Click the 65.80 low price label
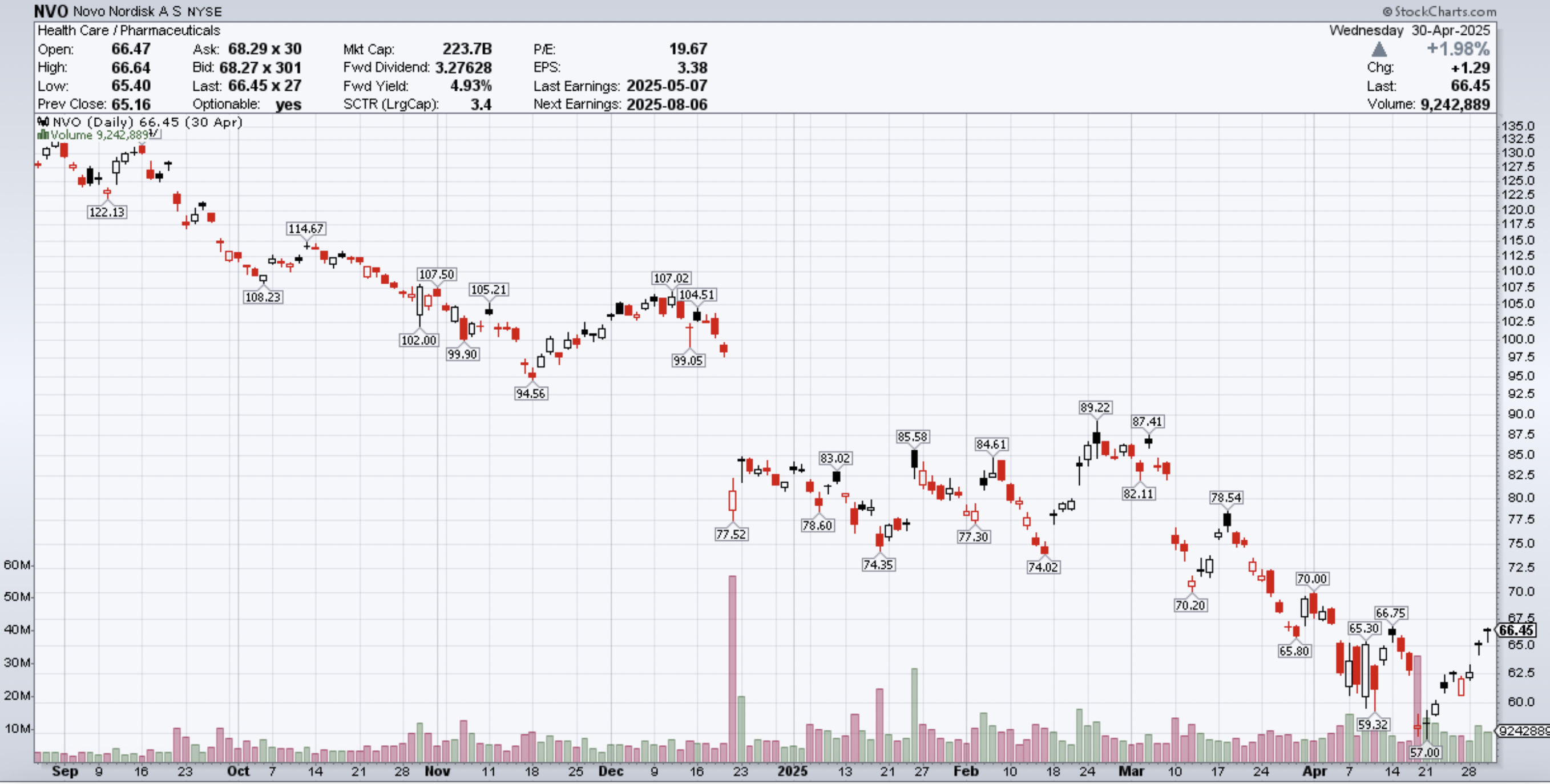 (x=1294, y=651)
